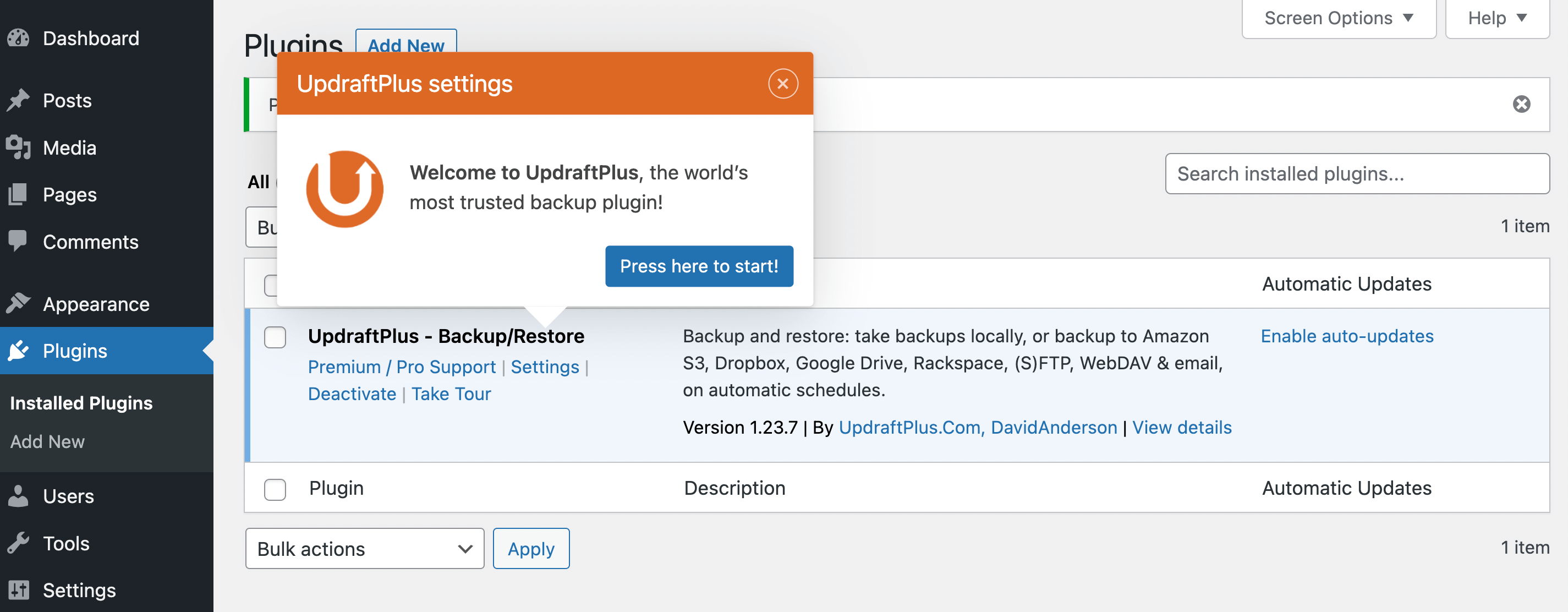Enable auto-updates for UpdraftPlus
1568x612 pixels.
[x=1346, y=336]
